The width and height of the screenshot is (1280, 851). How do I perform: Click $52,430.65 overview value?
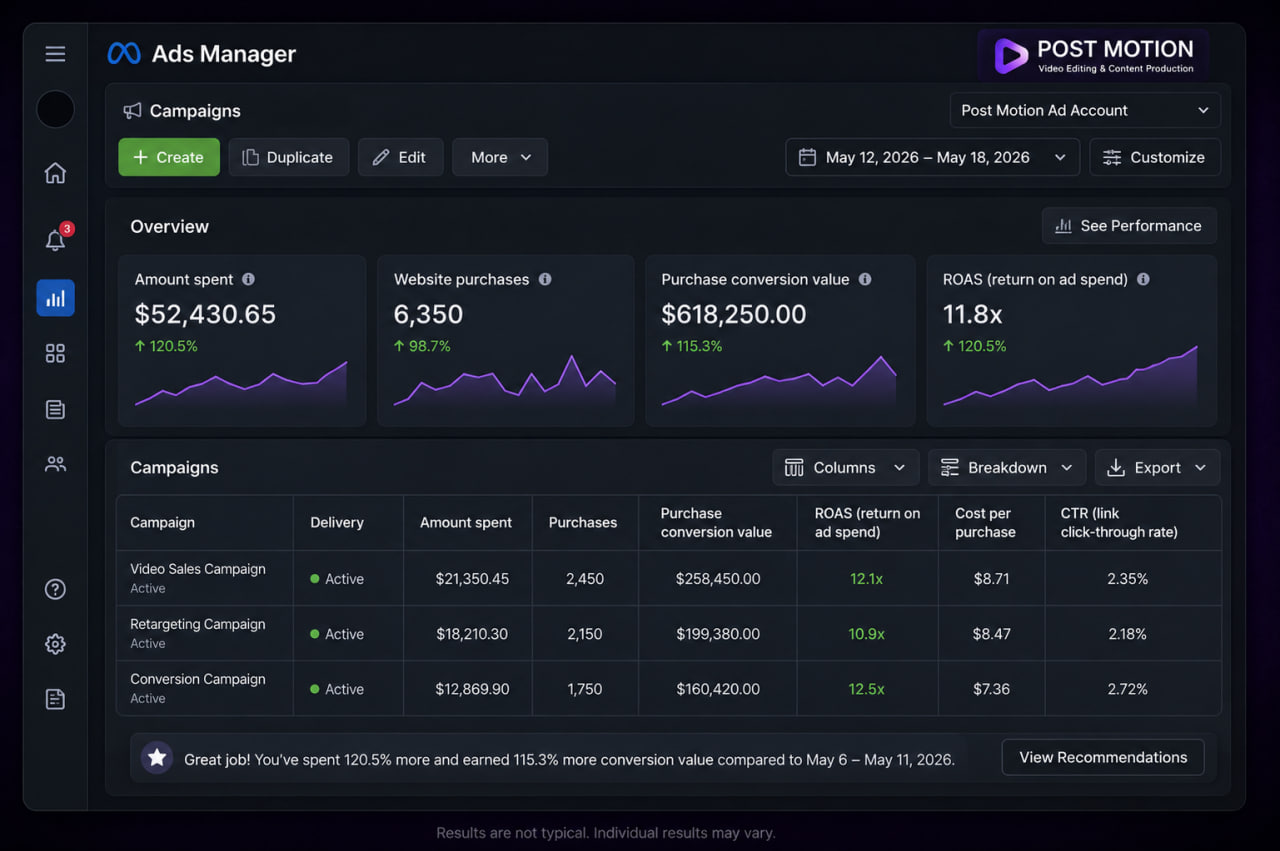pos(205,314)
